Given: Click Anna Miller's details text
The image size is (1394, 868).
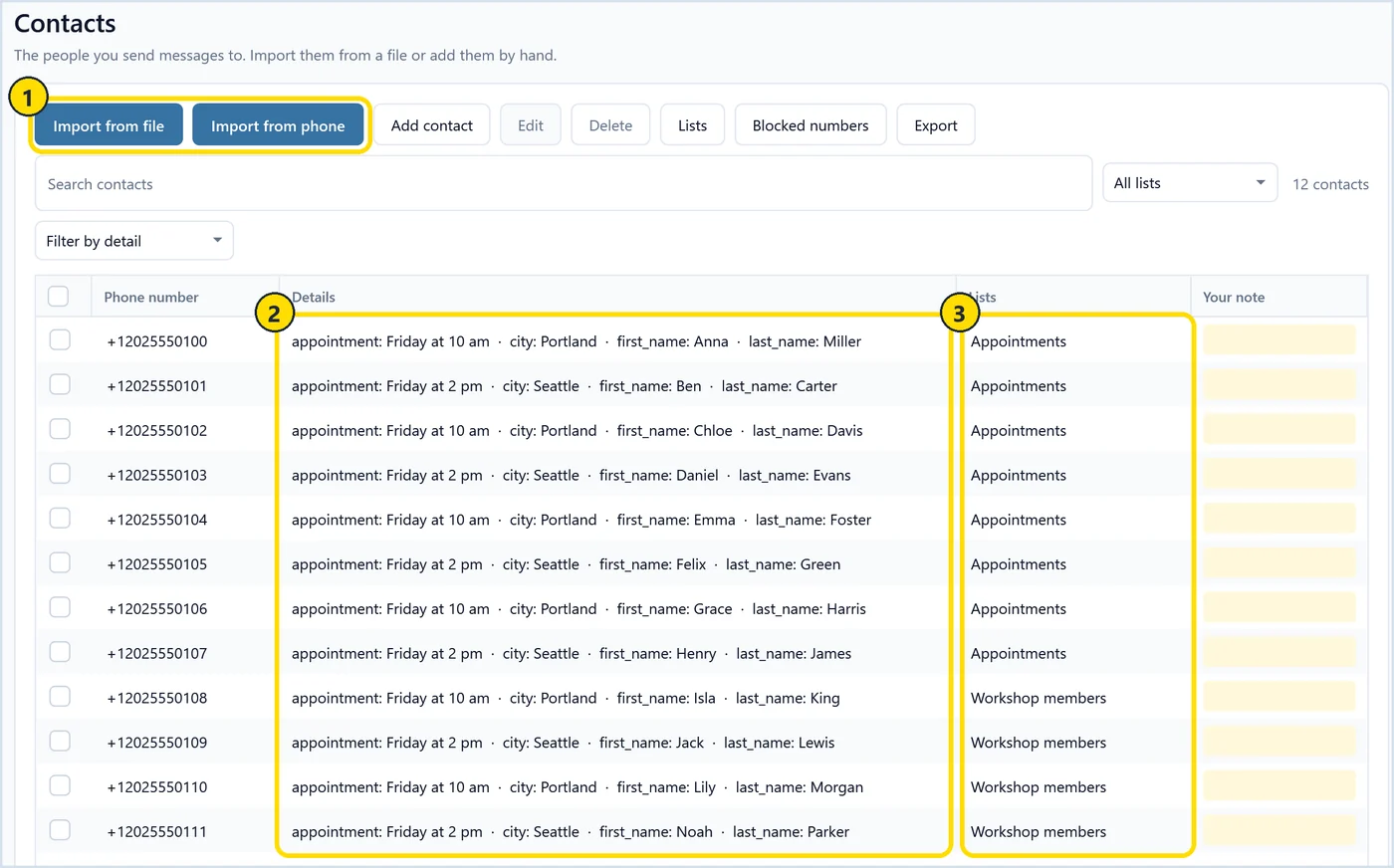Looking at the screenshot, I should coord(577,341).
